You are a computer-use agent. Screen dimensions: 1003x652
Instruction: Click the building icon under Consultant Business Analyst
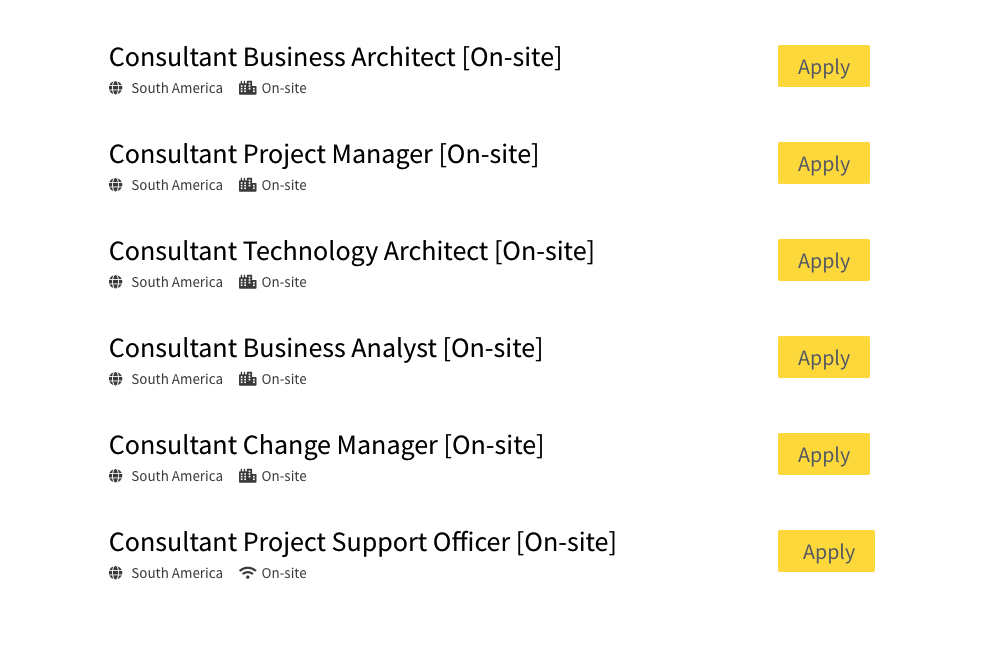pyautogui.click(x=246, y=379)
